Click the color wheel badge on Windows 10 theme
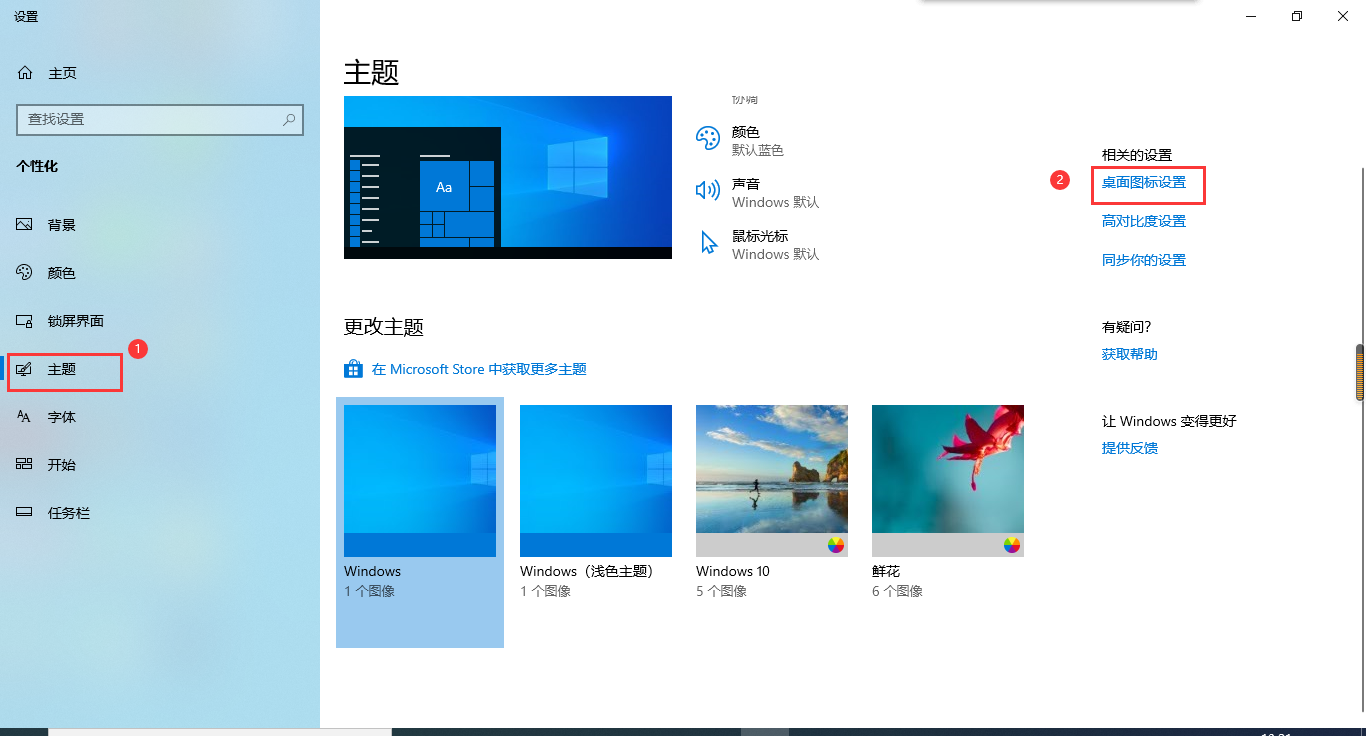1366x736 pixels. (836, 545)
